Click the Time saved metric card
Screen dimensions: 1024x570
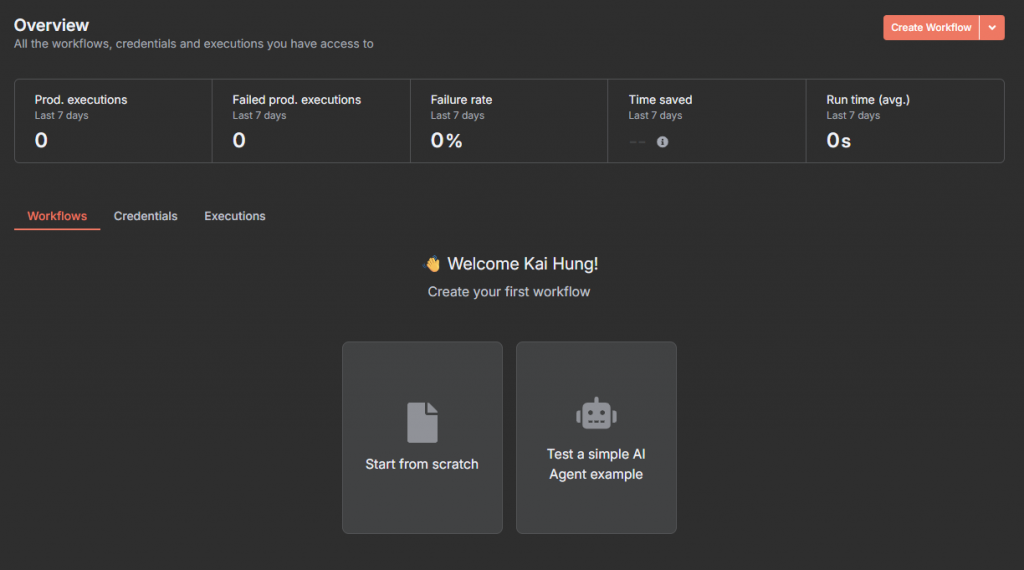pyautogui.click(x=707, y=121)
